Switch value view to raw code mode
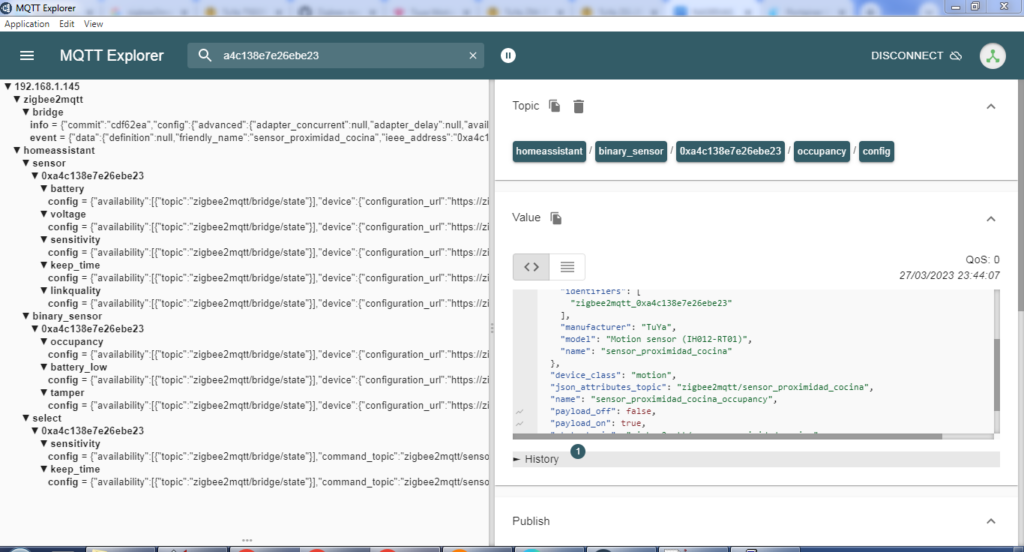 coord(531,267)
